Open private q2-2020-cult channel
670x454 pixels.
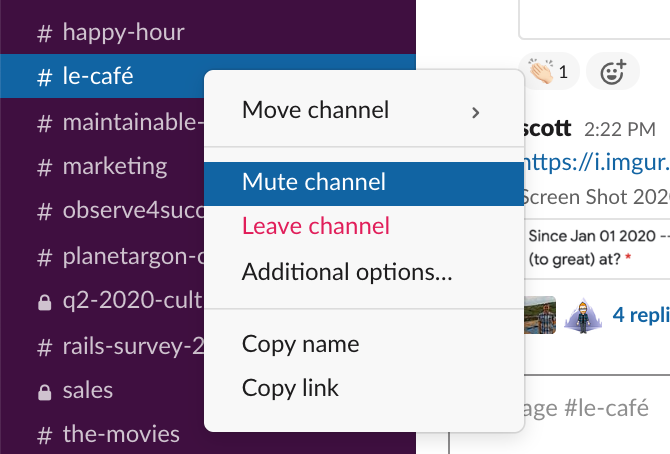[103, 301]
